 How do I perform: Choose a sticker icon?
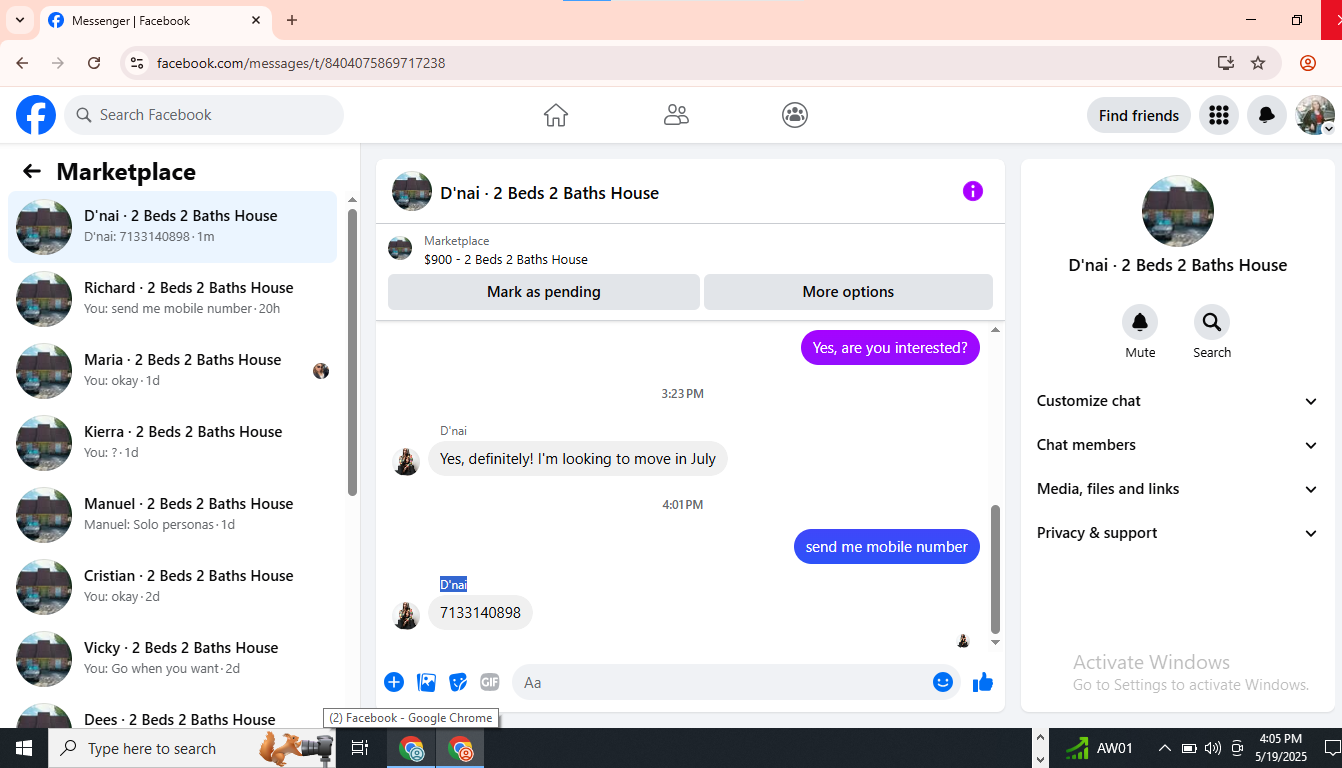click(x=458, y=682)
